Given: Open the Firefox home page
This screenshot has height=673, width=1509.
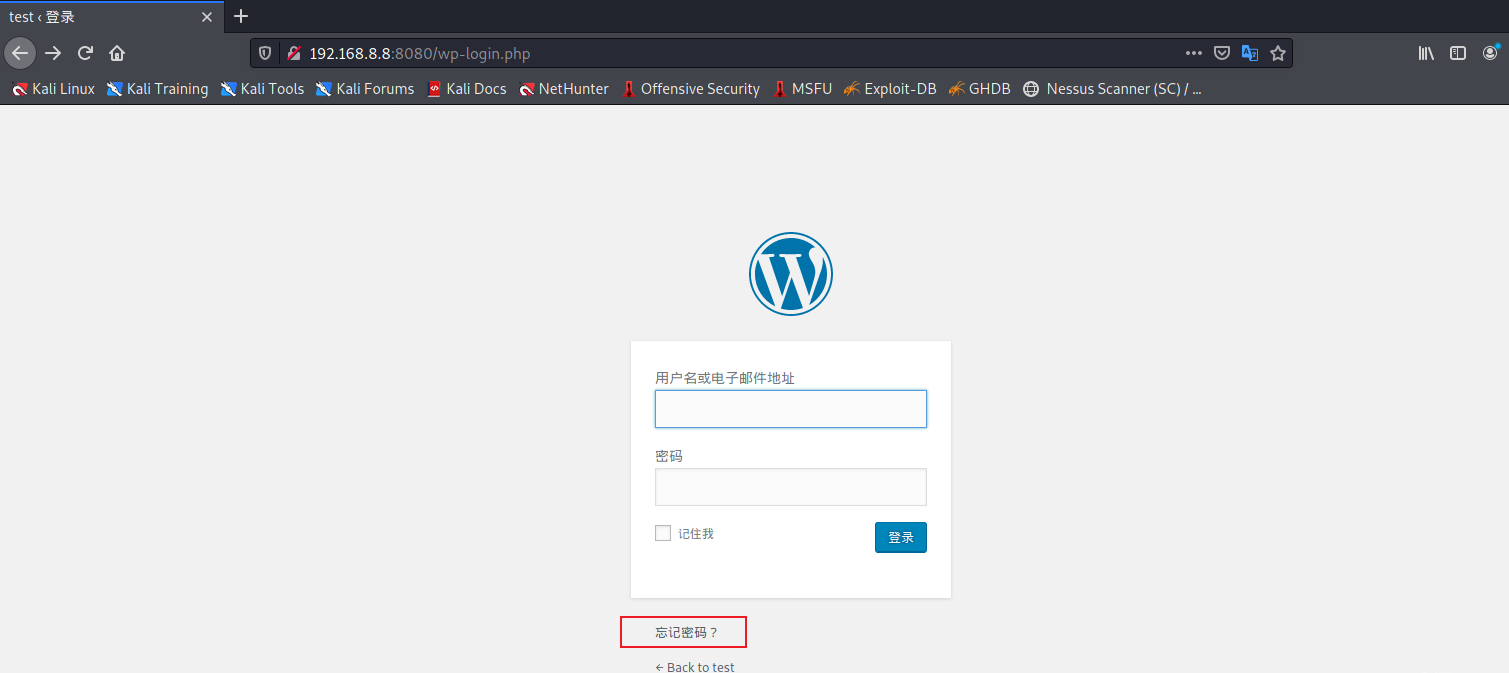Looking at the screenshot, I should pyautogui.click(x=117, y=53).
